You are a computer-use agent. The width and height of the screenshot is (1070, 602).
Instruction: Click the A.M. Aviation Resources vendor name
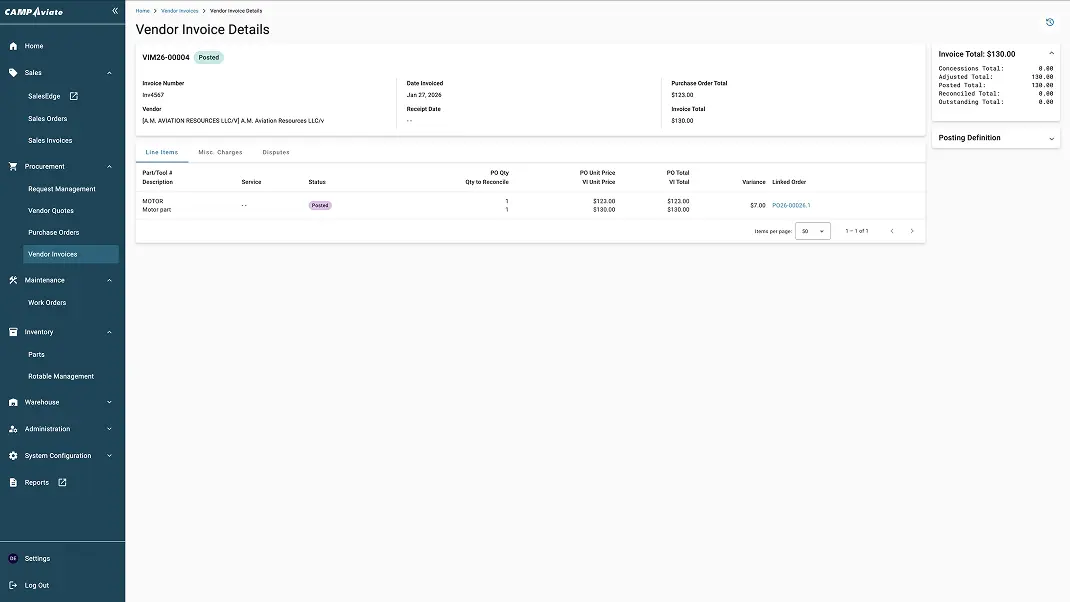coord(233,121)
